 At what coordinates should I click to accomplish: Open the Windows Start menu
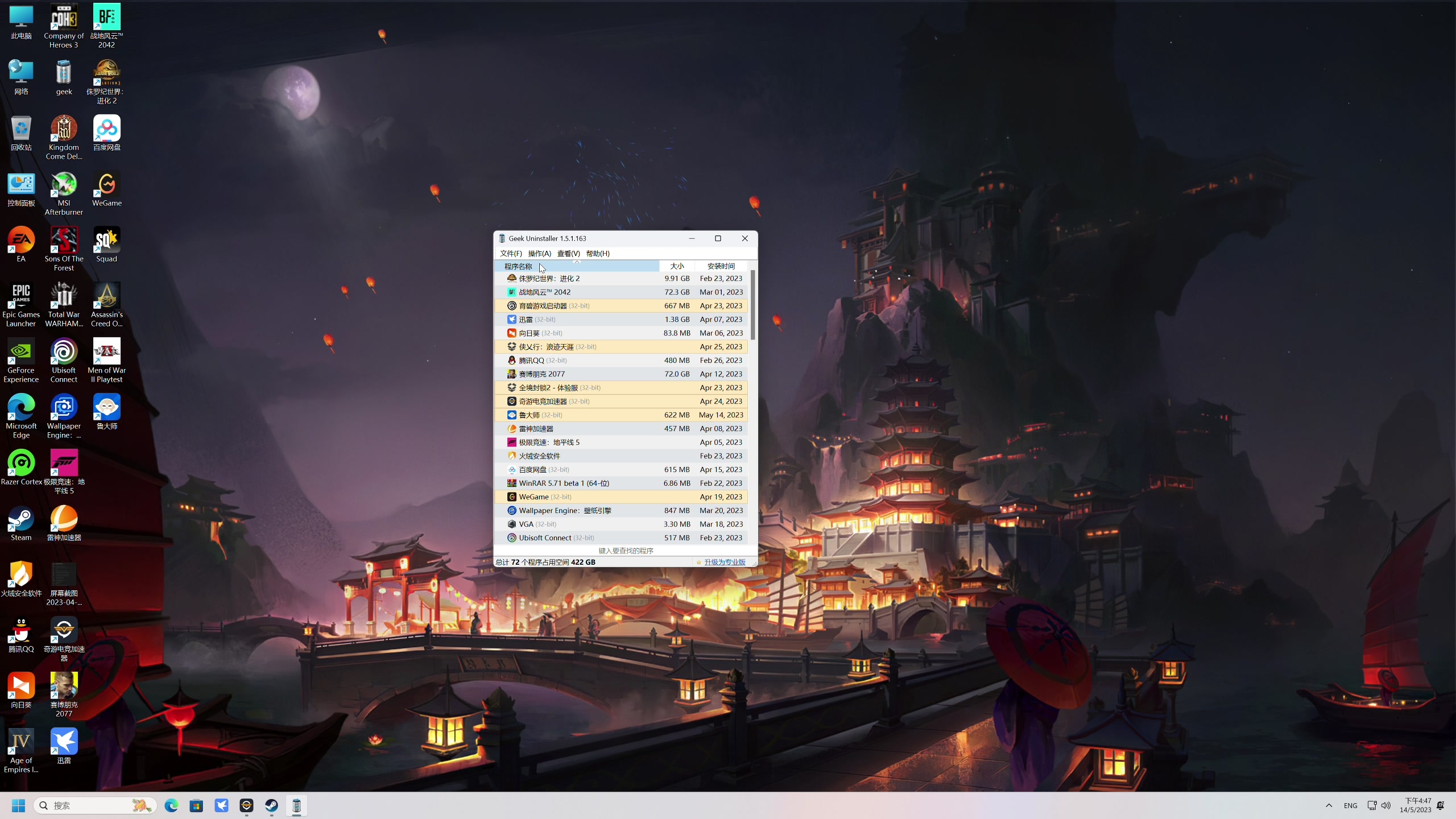tap(18, 805)
